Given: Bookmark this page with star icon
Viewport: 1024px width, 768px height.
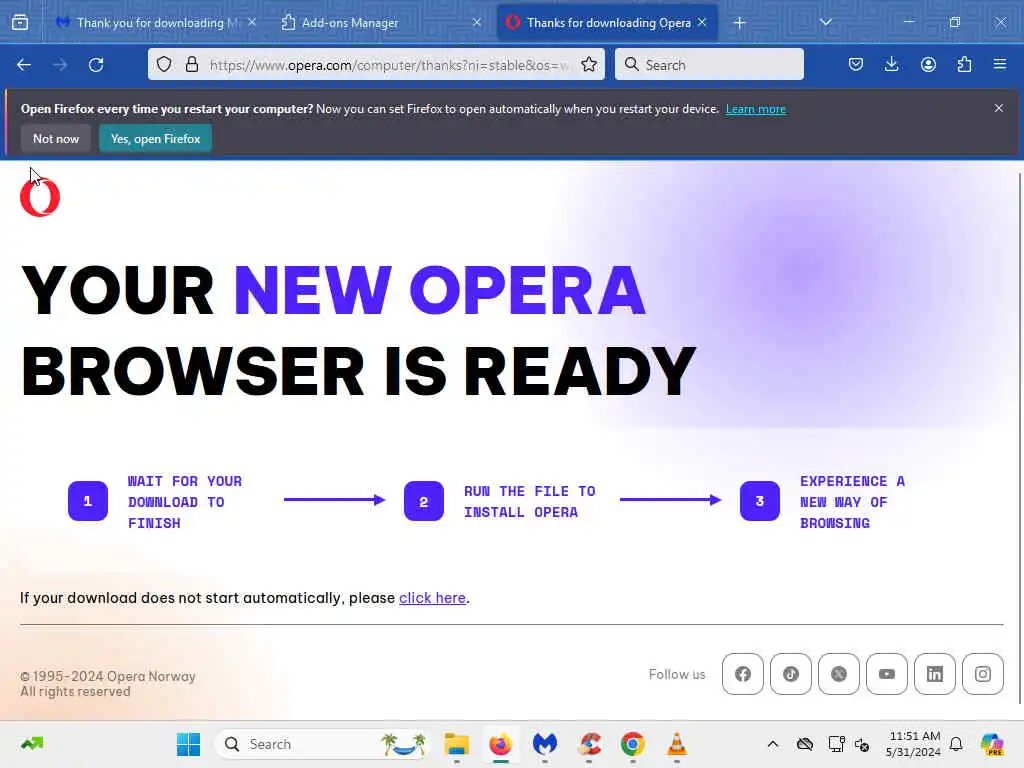Looking at the screenshot, I should click(589, 65).
